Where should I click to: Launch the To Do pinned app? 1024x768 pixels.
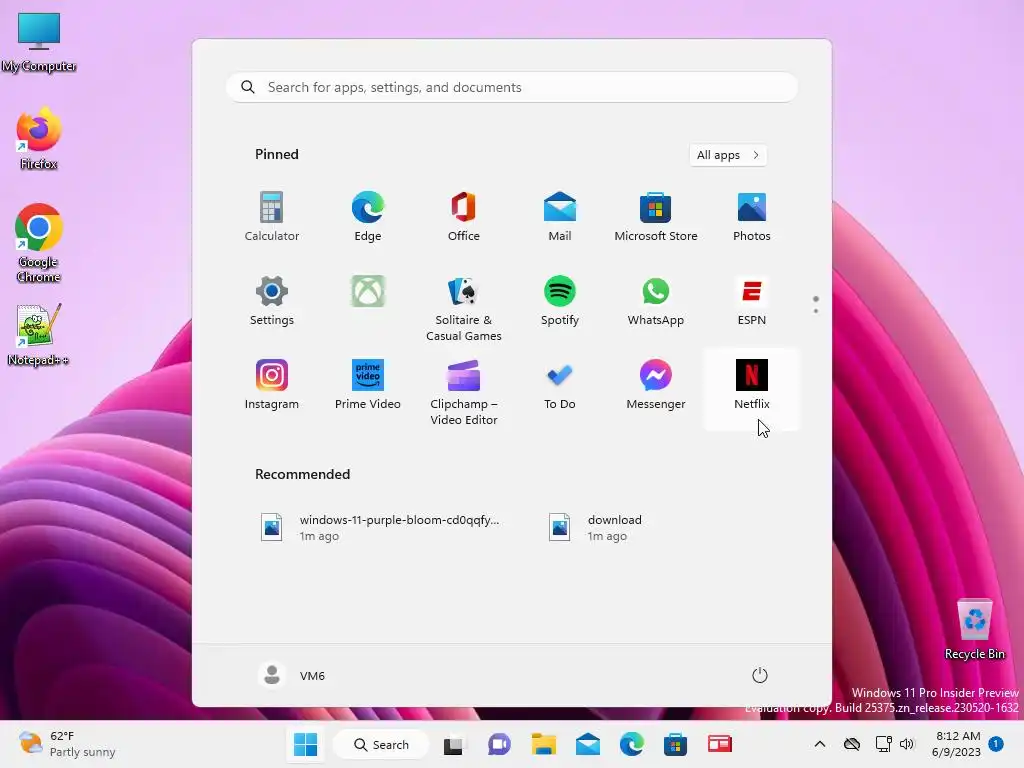pos(560,385)
